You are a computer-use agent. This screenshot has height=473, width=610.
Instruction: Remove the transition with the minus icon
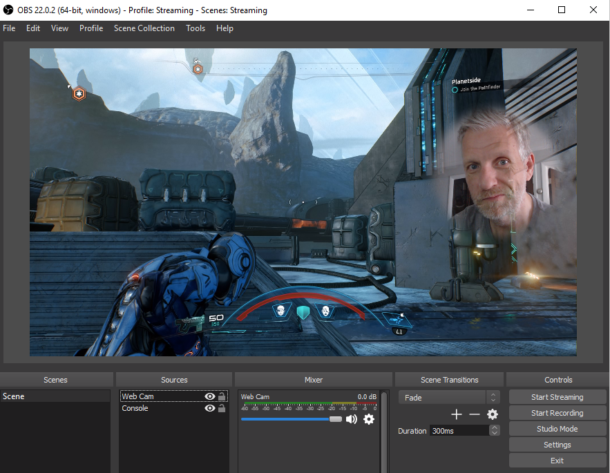474,414
